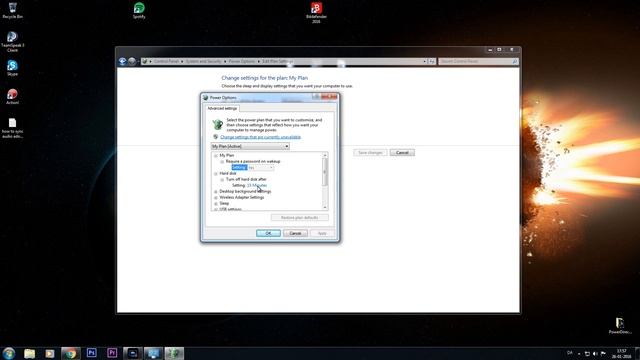Select the Advanced settings tab
The width and height of the screenshot is (640, 360).
[x=222, y=108]
